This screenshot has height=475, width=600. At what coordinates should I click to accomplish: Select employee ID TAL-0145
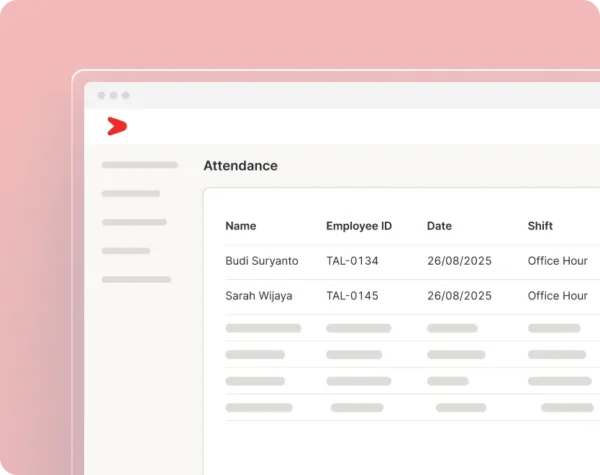pyautogui.click(x=352, y=296)
